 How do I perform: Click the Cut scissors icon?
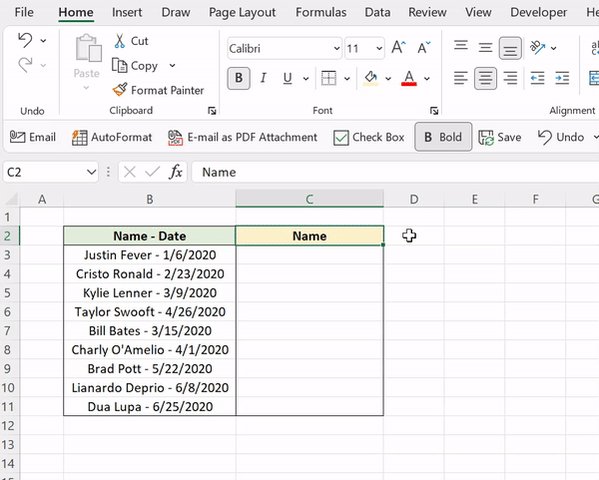[x=120, y=41]
